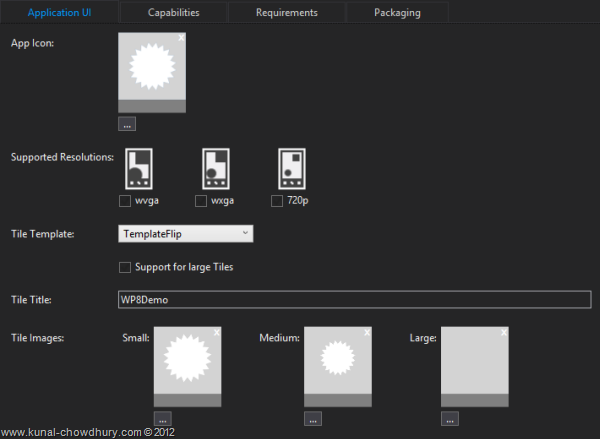Open the Packaging tab
The height and width of the screenshot is (439, 600).
point(397,12)
